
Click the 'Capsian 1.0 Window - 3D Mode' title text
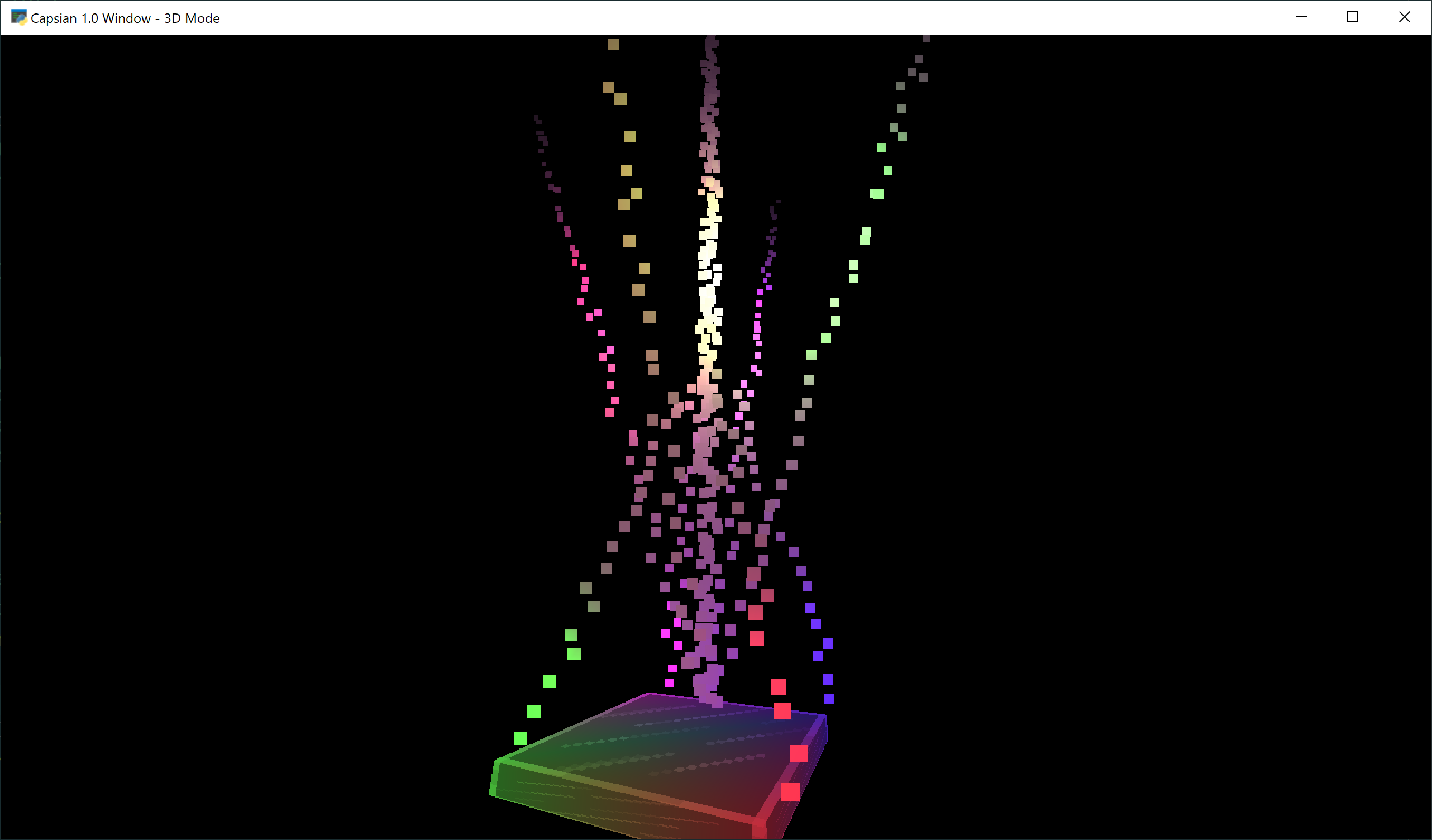(x=125, y=18)
